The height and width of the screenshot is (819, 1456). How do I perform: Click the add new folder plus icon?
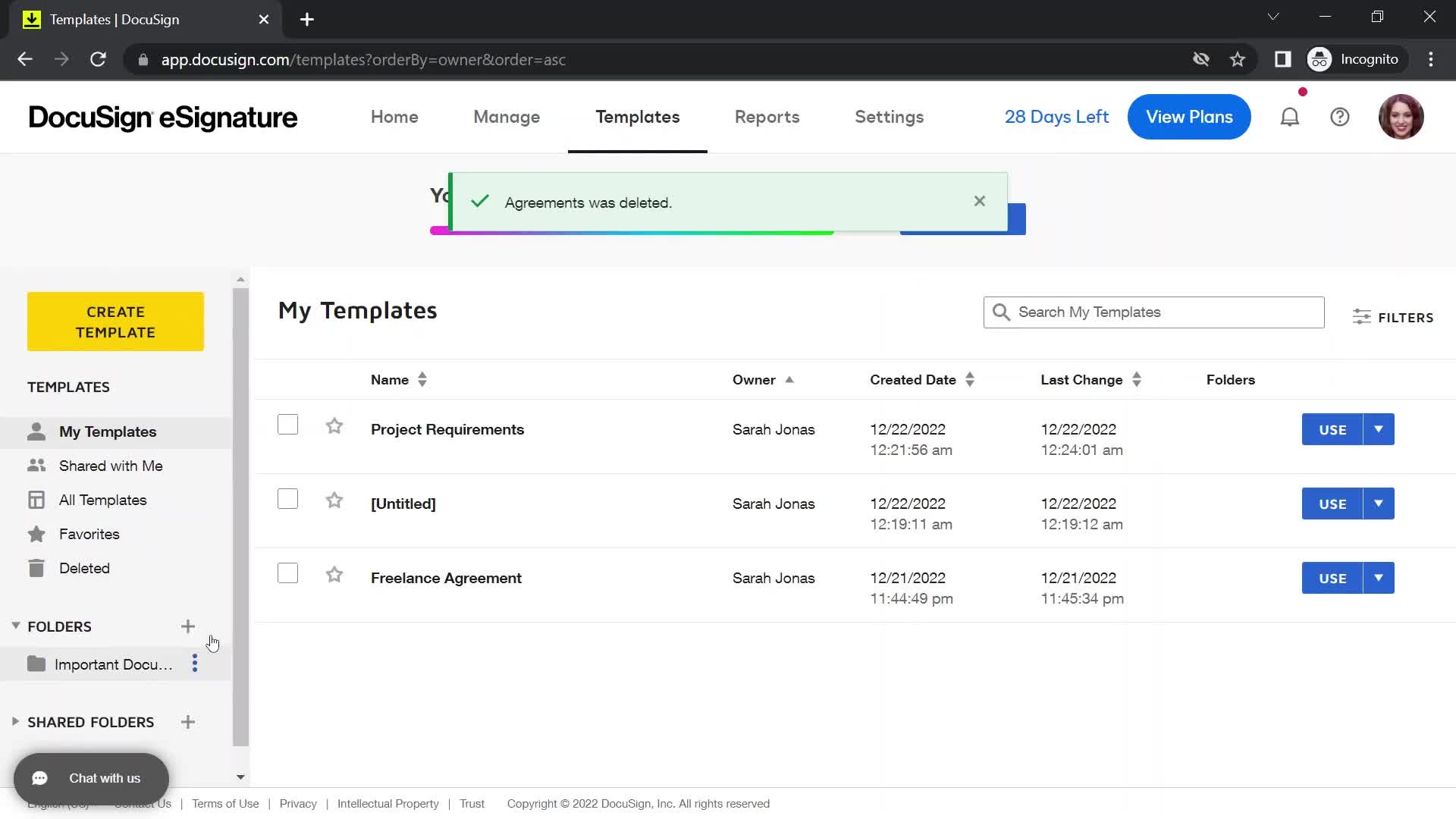coord(188,626)
